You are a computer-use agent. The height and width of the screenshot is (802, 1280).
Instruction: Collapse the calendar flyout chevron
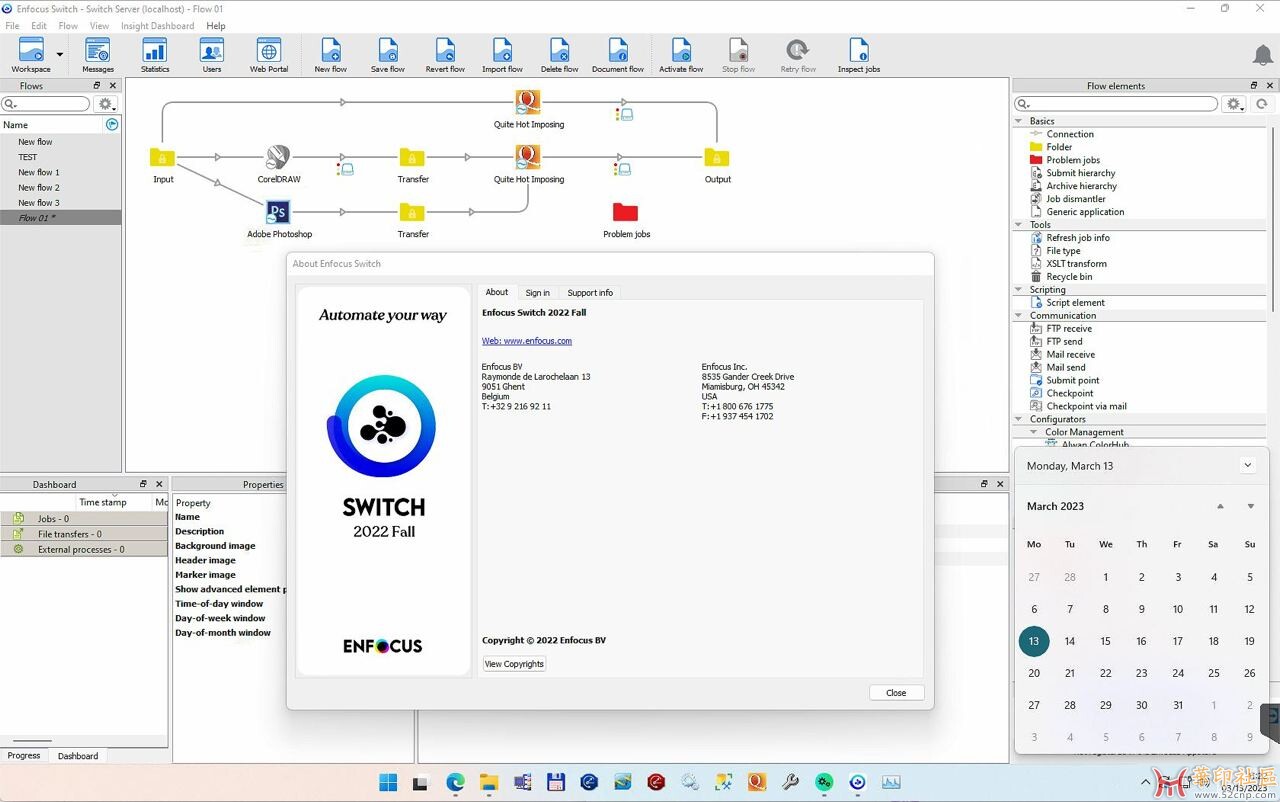pyautogui.click(x=1247, y=465)
